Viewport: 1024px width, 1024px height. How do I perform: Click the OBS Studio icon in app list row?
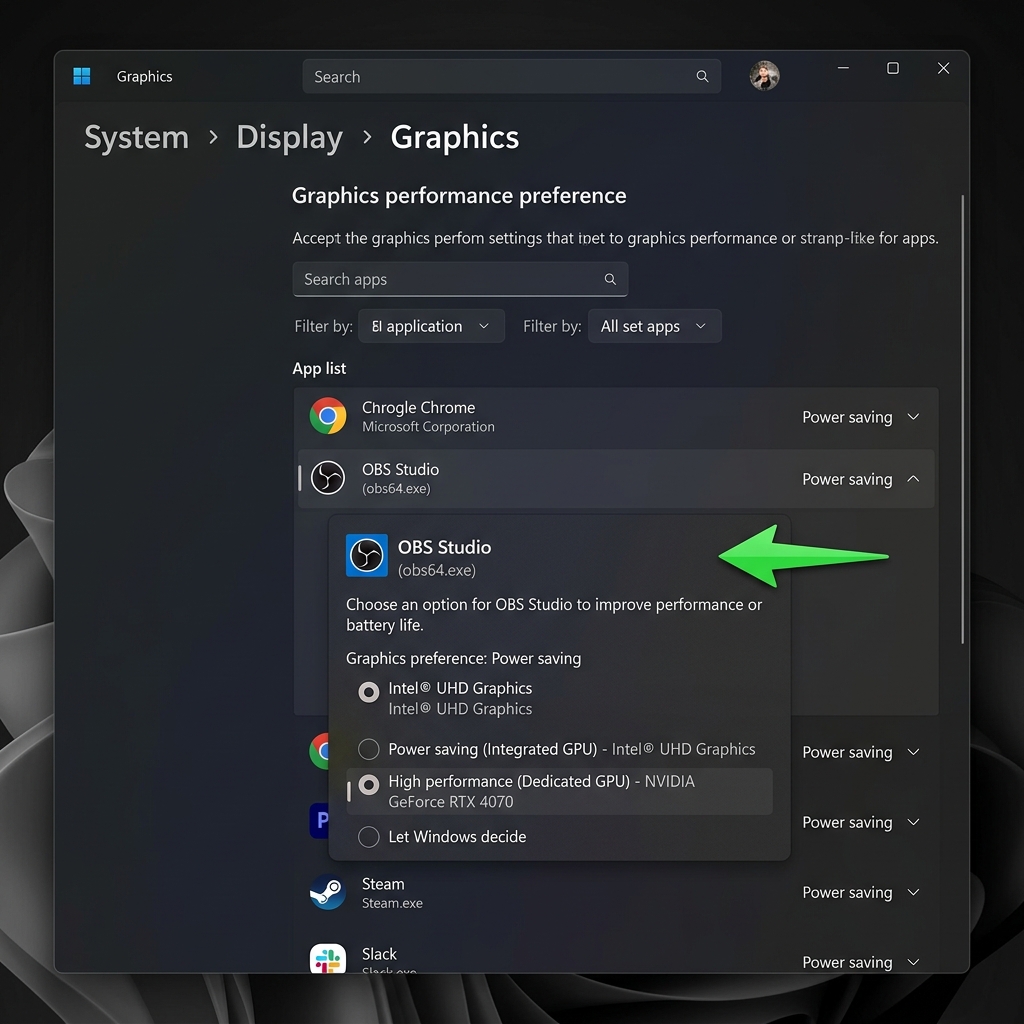click(328, 478)
